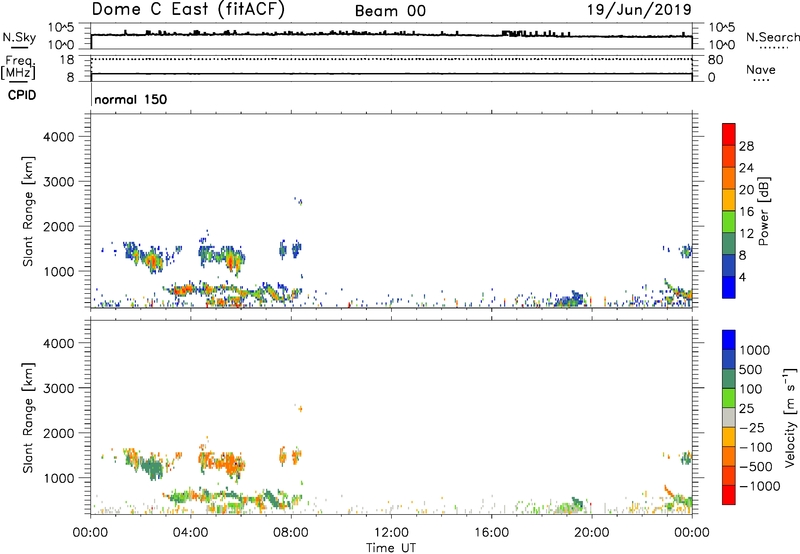The image size is (800, 554).
Task: Click the light green 12–16 dB Power segment
Action: pos(729,222)
